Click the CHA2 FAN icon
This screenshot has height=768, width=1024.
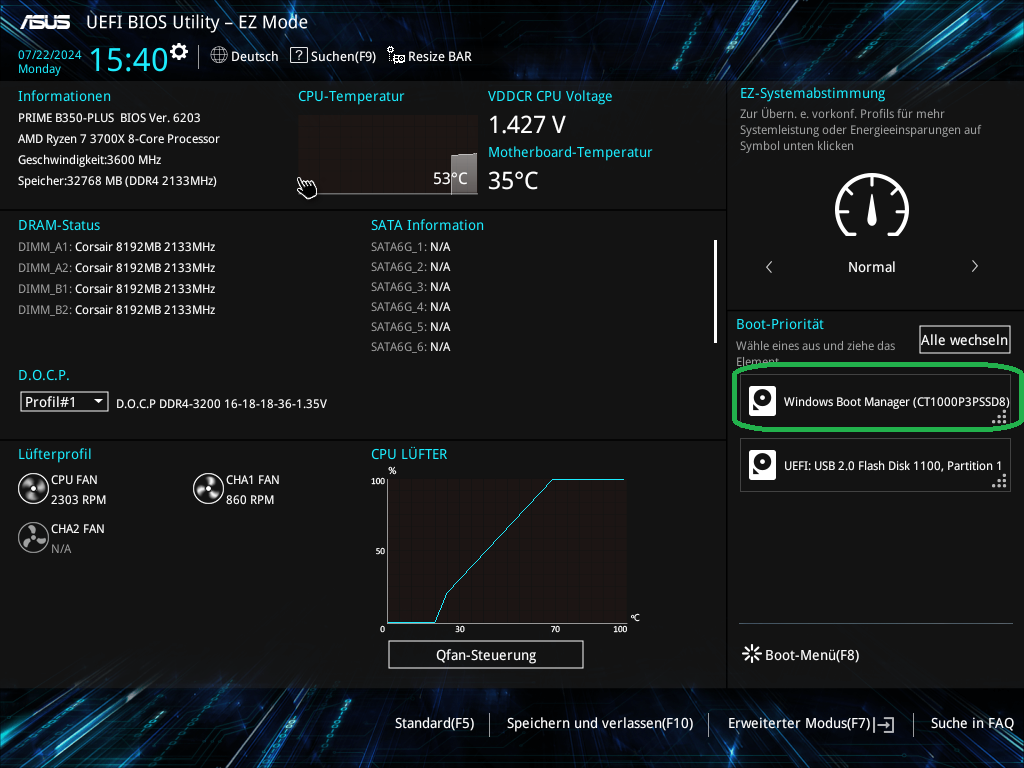[33, 538]
